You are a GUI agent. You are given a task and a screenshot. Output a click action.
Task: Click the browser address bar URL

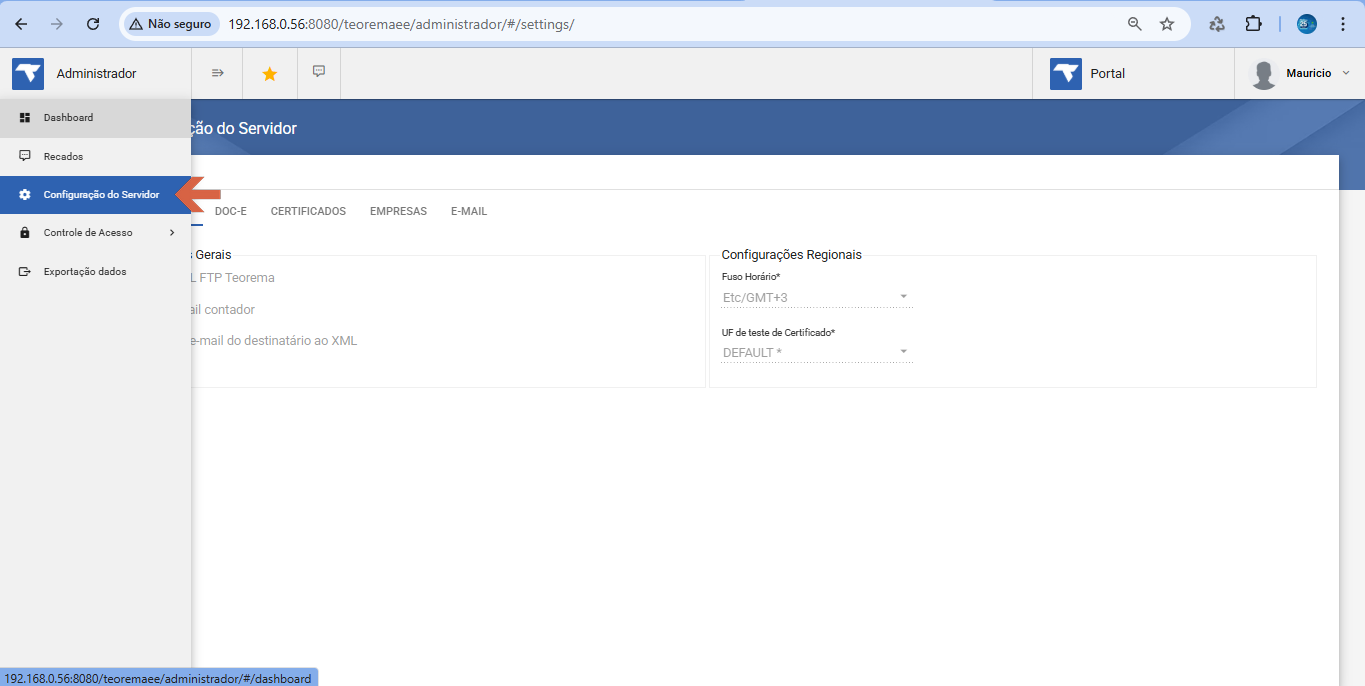[x=401, y=24]
